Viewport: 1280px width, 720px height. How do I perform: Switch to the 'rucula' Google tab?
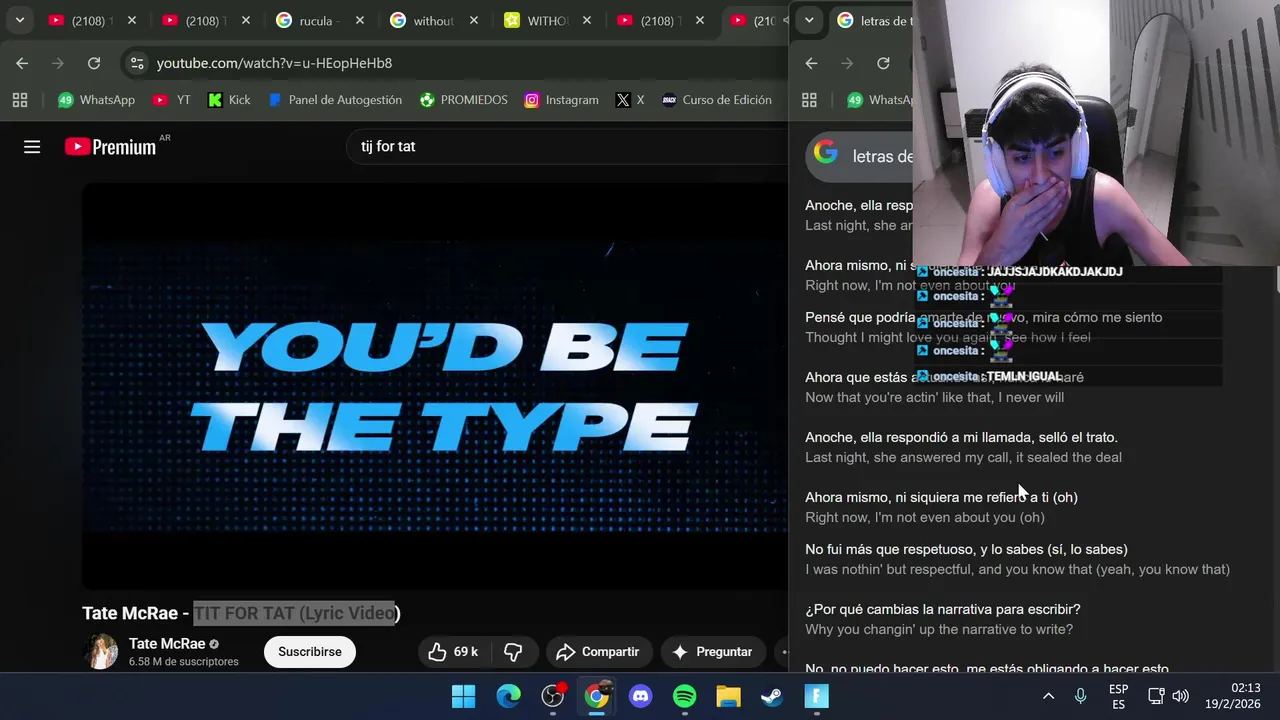318,20
